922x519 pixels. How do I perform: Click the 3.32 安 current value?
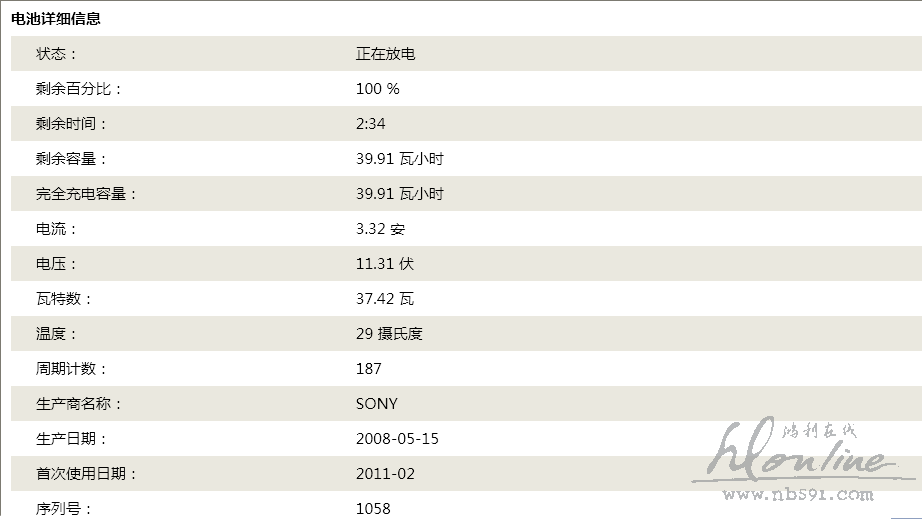[x=380, y=229]
